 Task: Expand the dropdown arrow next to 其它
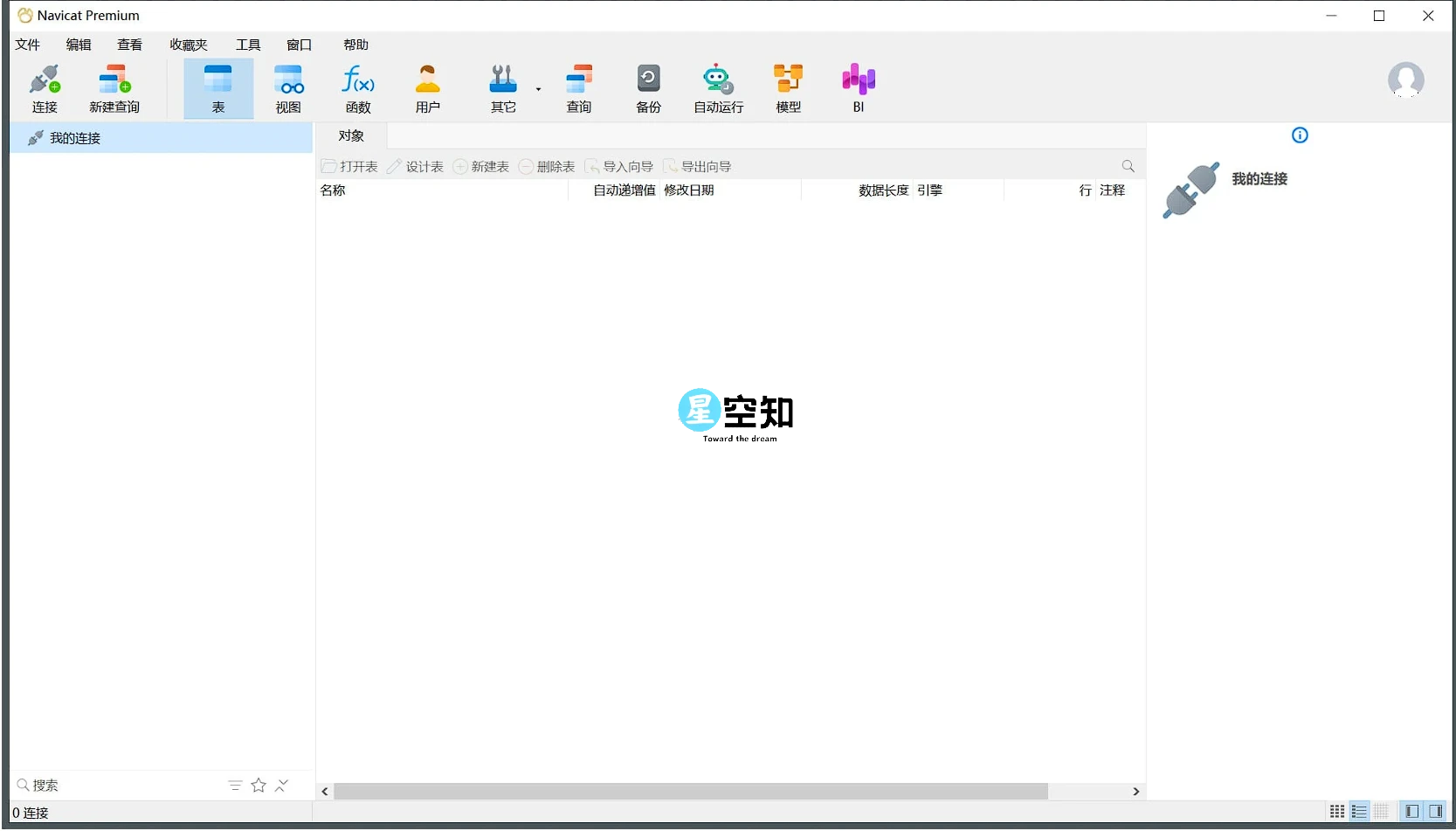pos(538,90)
